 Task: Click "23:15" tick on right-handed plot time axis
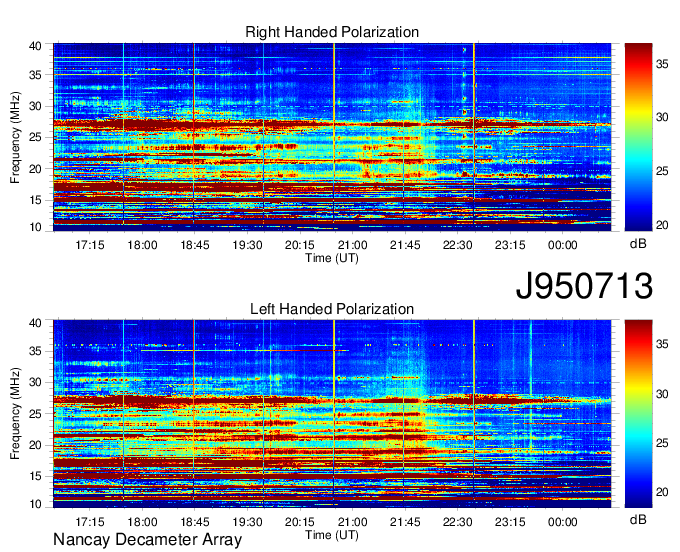pyautogui.click(x=510, y=245)
